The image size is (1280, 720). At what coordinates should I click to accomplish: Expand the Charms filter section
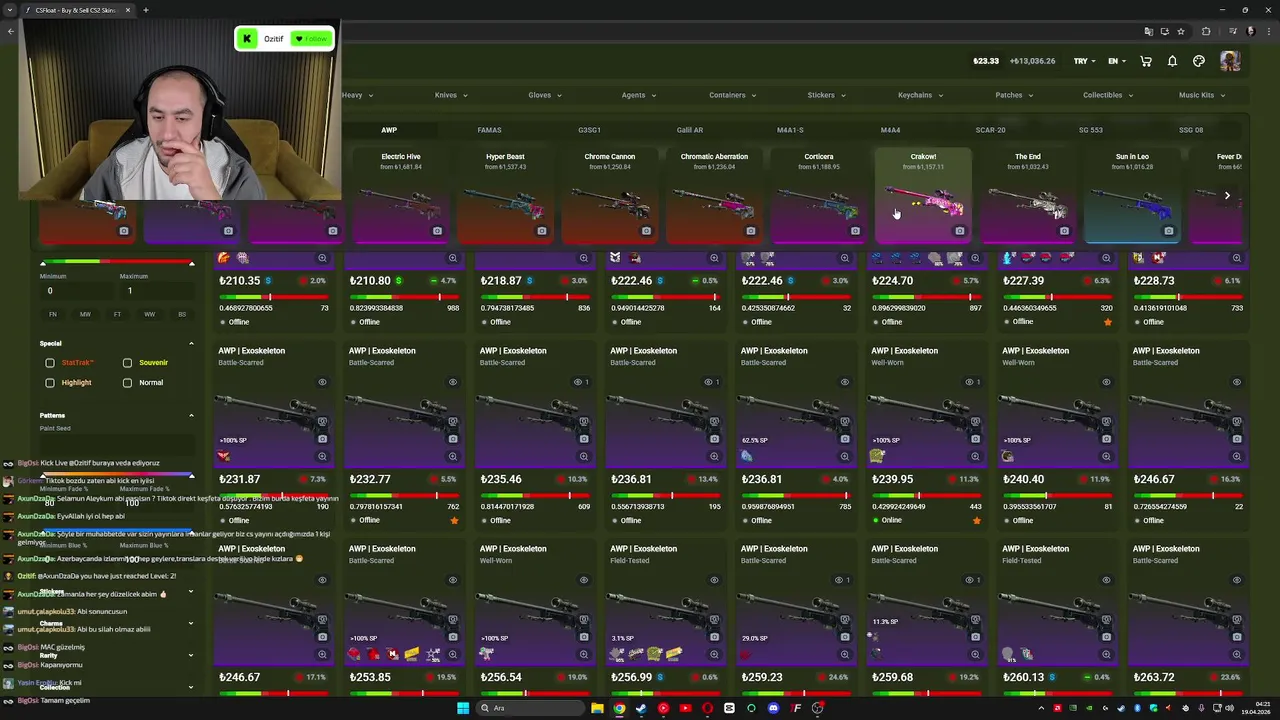point(191,623)
